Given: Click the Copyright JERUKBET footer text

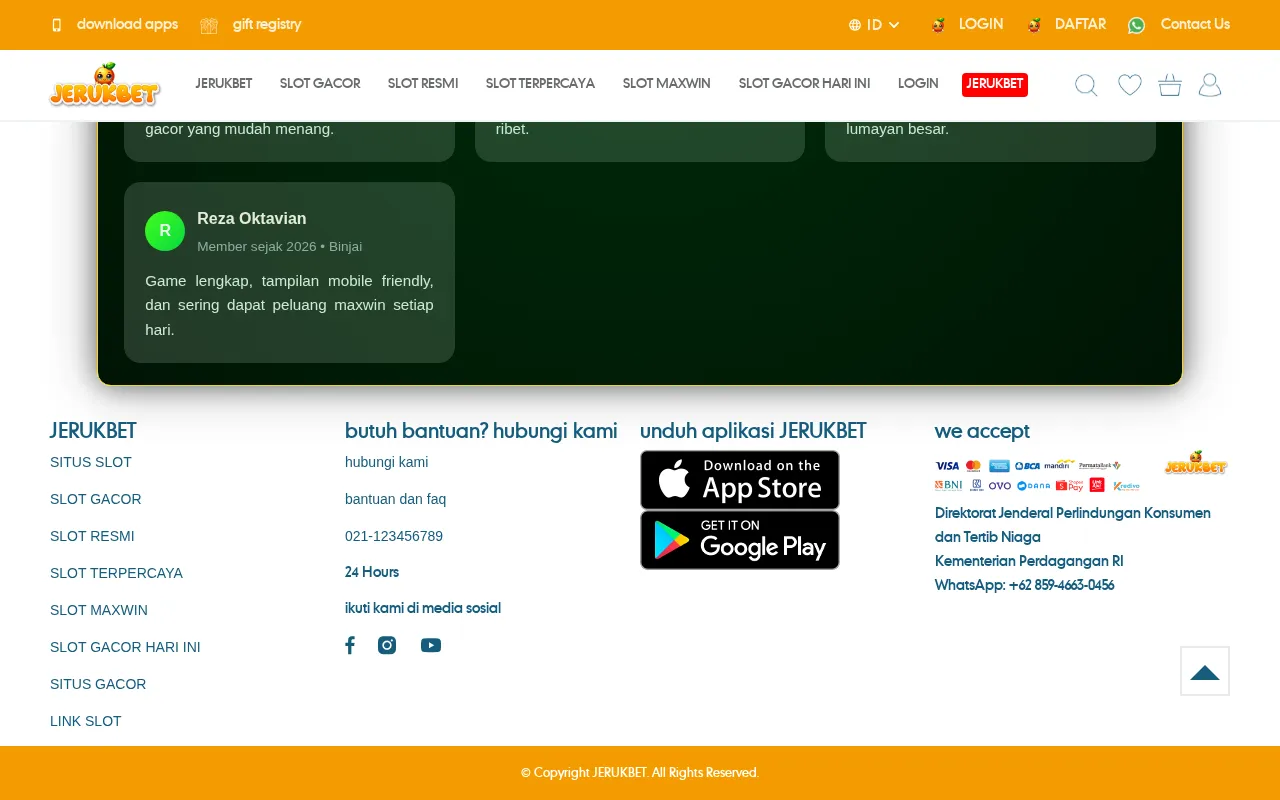Looking at the screenshot, I should (x=640, y=773).
